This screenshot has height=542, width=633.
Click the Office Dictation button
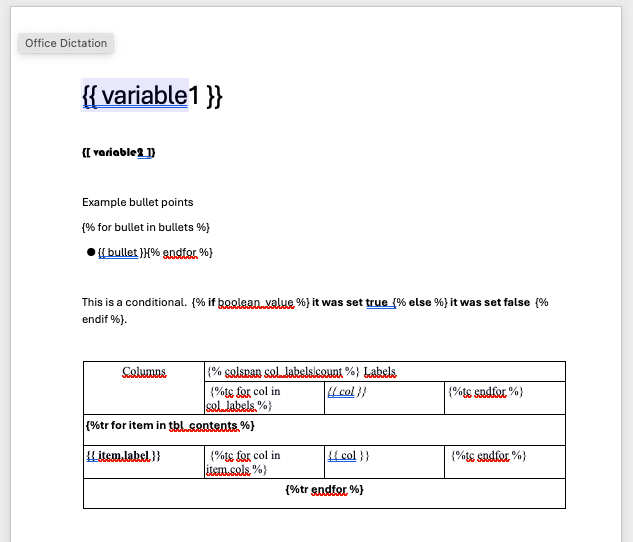pos(66,43)
